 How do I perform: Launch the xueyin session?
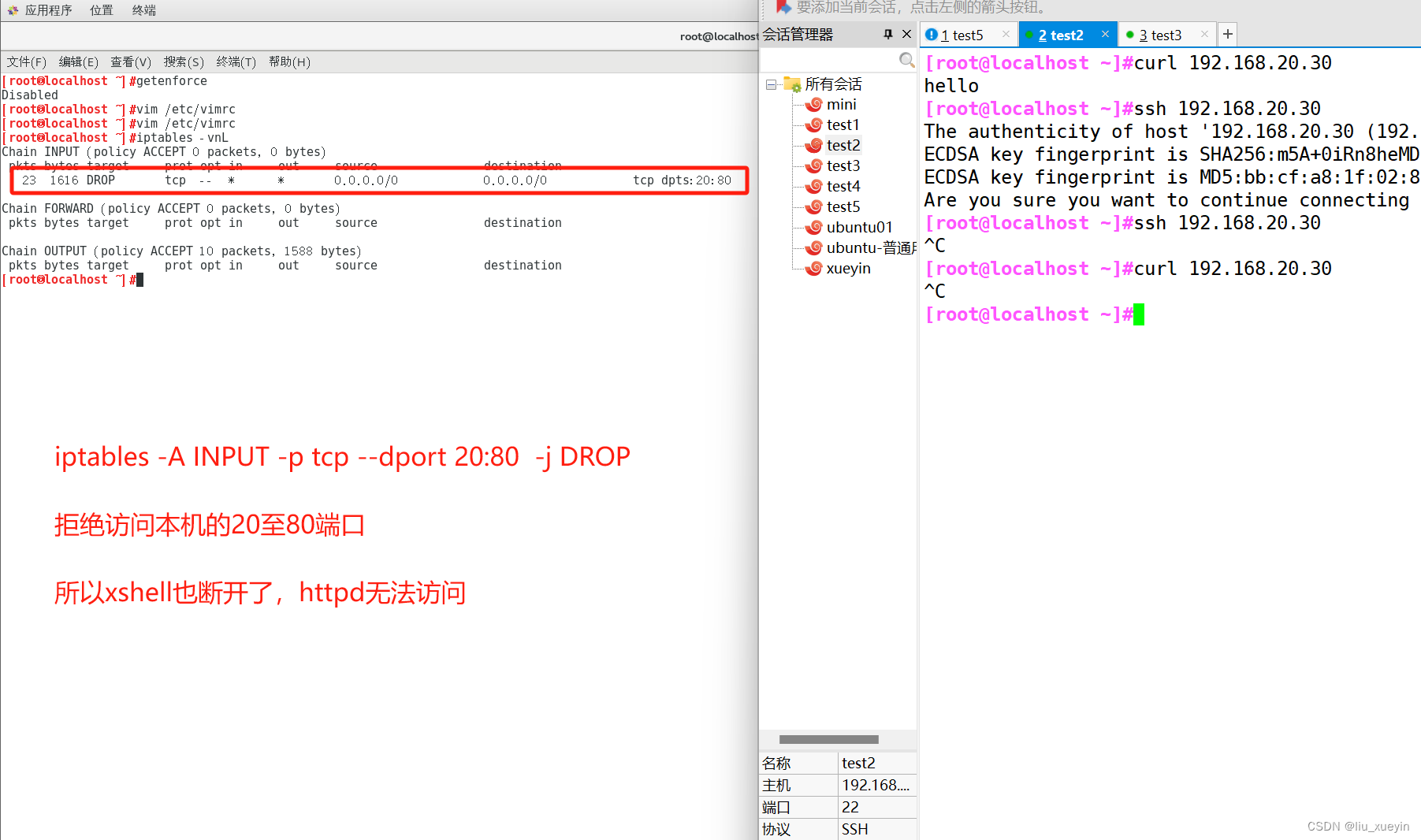pyautogui.click(x=848, y=268)
